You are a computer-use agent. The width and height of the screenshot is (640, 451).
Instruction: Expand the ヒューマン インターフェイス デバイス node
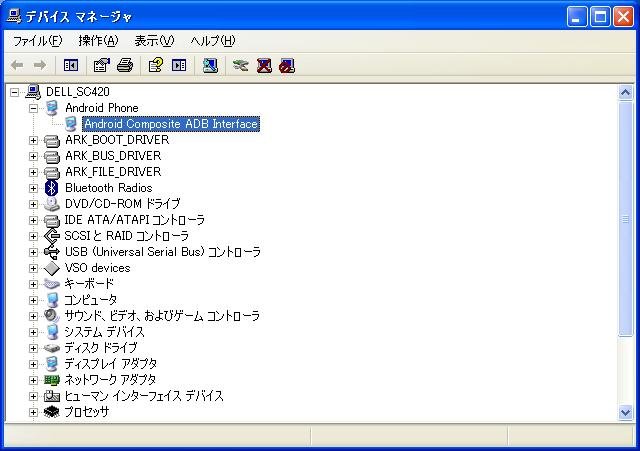tap(33, 396)
